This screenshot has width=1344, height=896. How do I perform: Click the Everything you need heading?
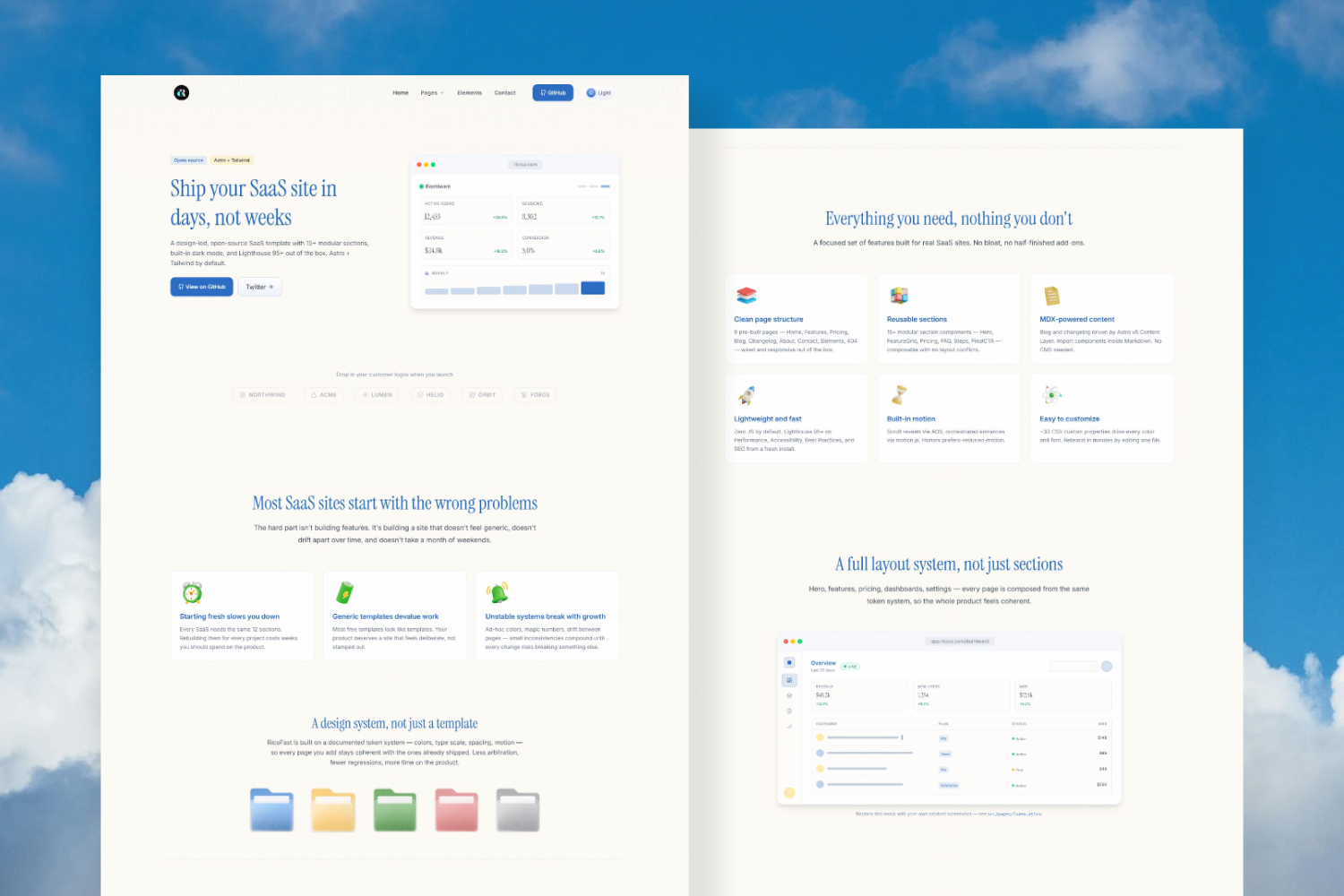coord(949,219)
